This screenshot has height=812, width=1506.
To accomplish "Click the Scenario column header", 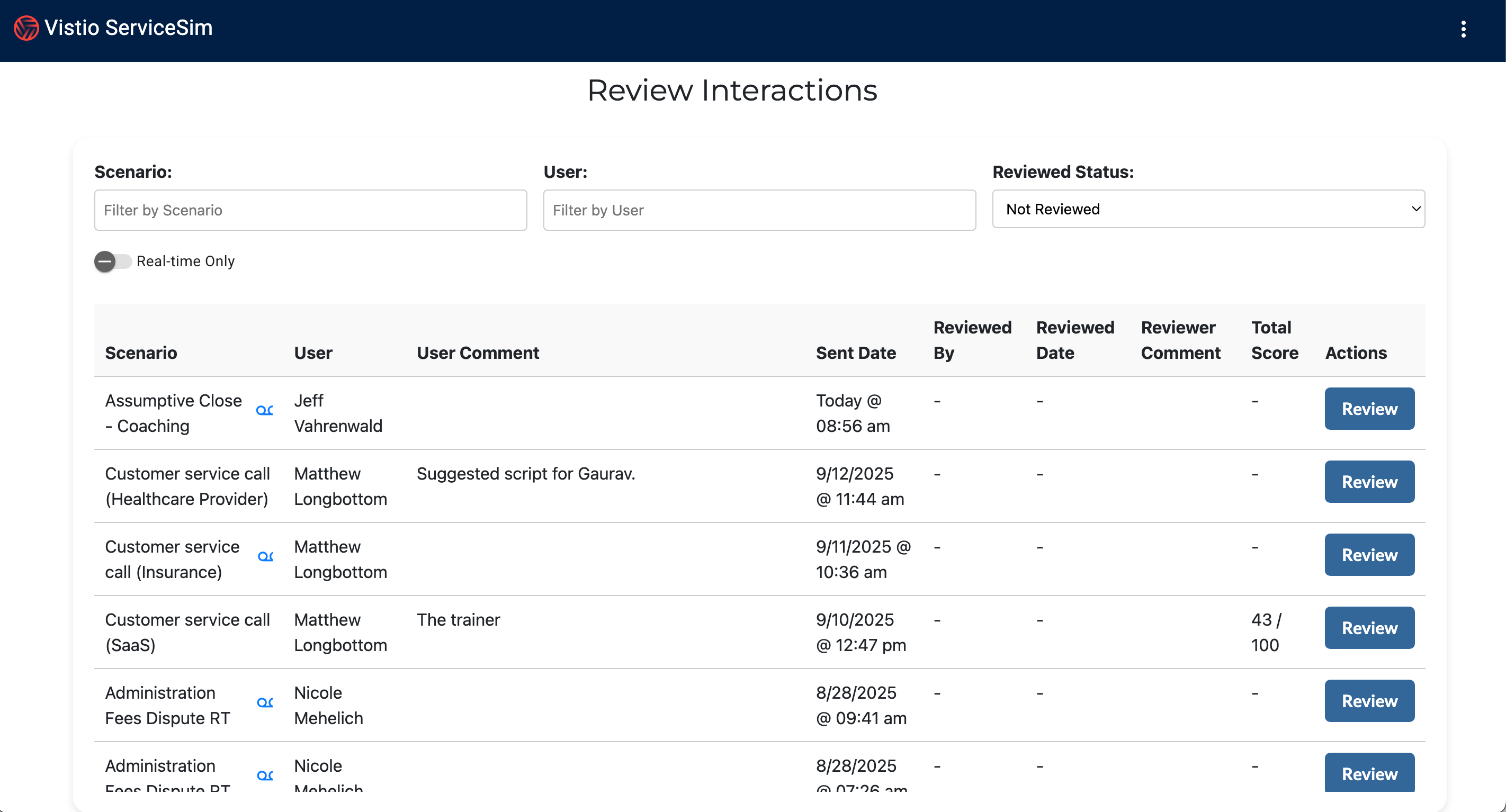I will [141, 353].
